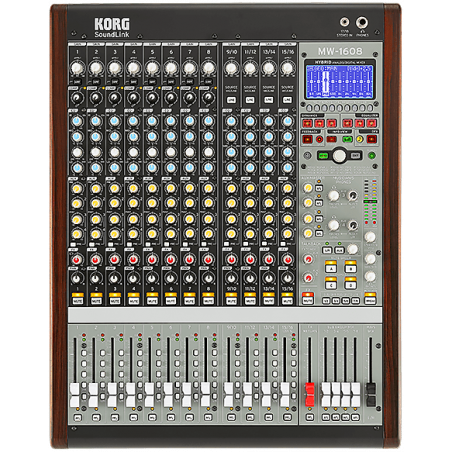Toggle the LINE switch on channel 1
The image size is (452, 452).
tap(77, 82)
